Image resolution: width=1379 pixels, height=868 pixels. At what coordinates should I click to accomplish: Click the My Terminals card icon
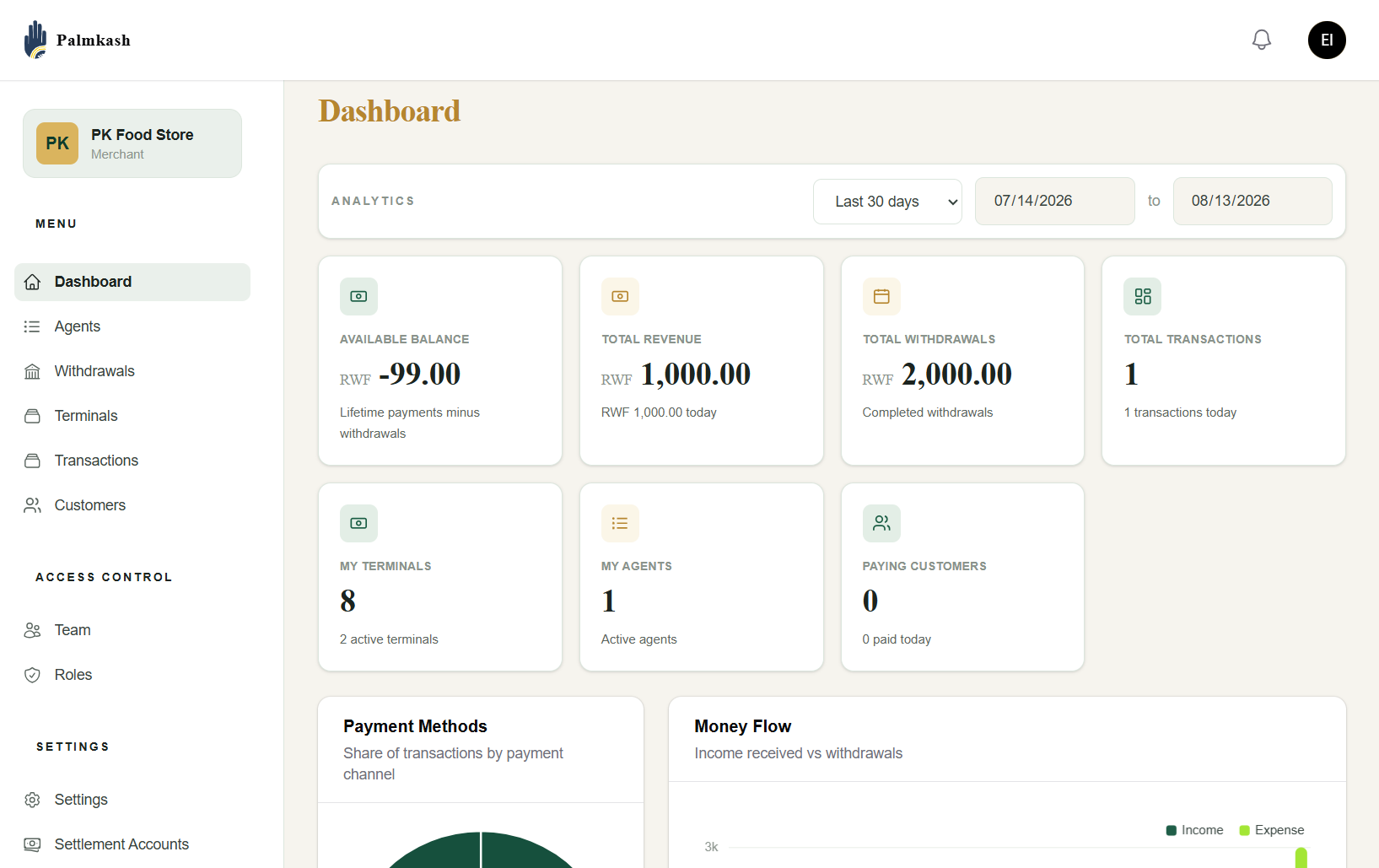click(358, 523)
